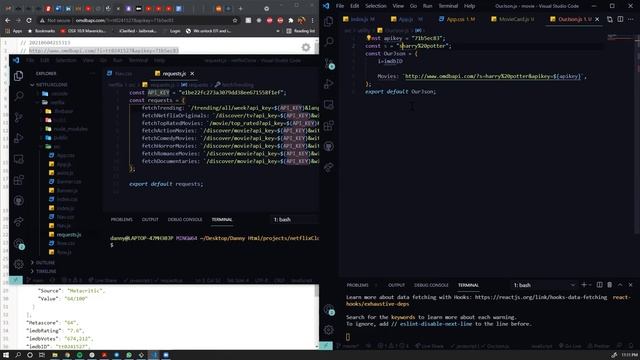Open Search icon in the left VS Code window
The image size is (640, 360).
click(x=18, y=96)
